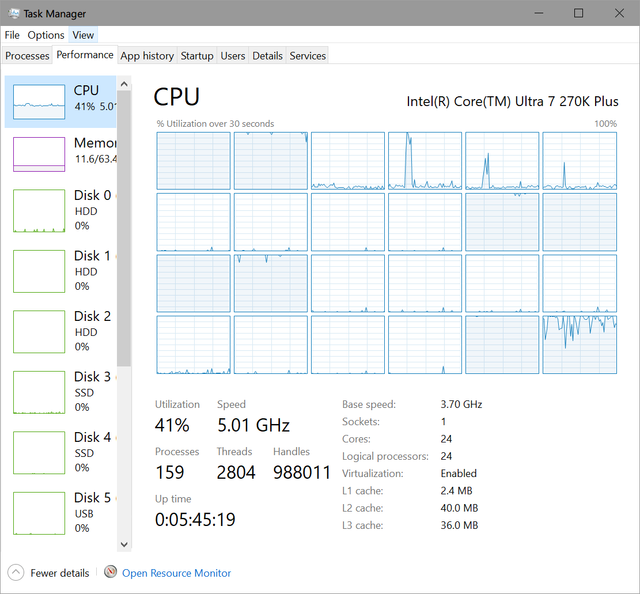Click the sidebar vertical scrollbar thumb

pos(124,229)
